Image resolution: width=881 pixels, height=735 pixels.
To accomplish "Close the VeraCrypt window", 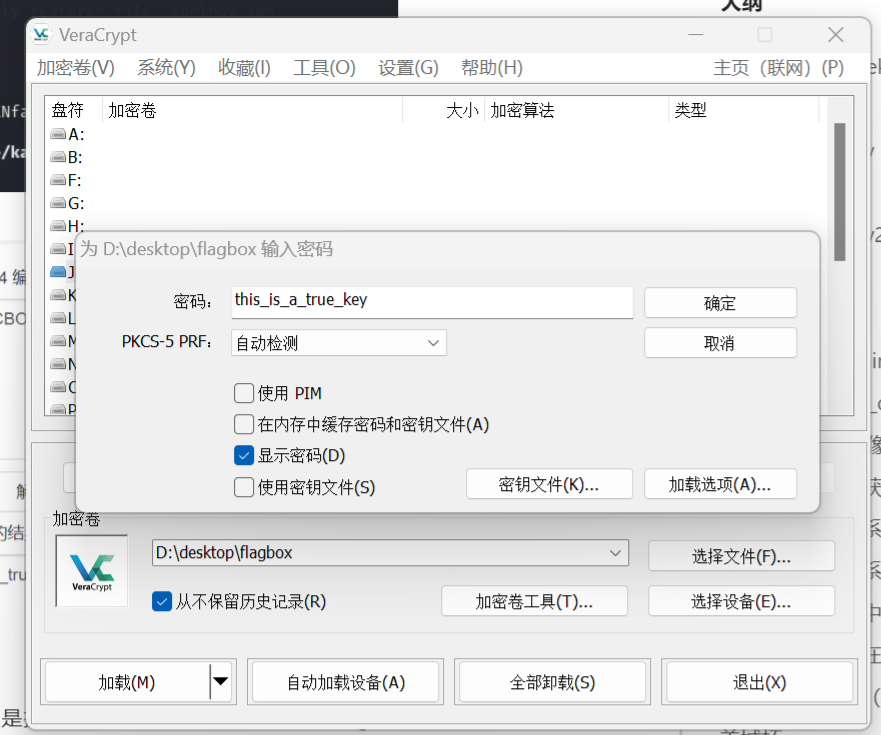I will pyautogui.click(x=836, y=35).
